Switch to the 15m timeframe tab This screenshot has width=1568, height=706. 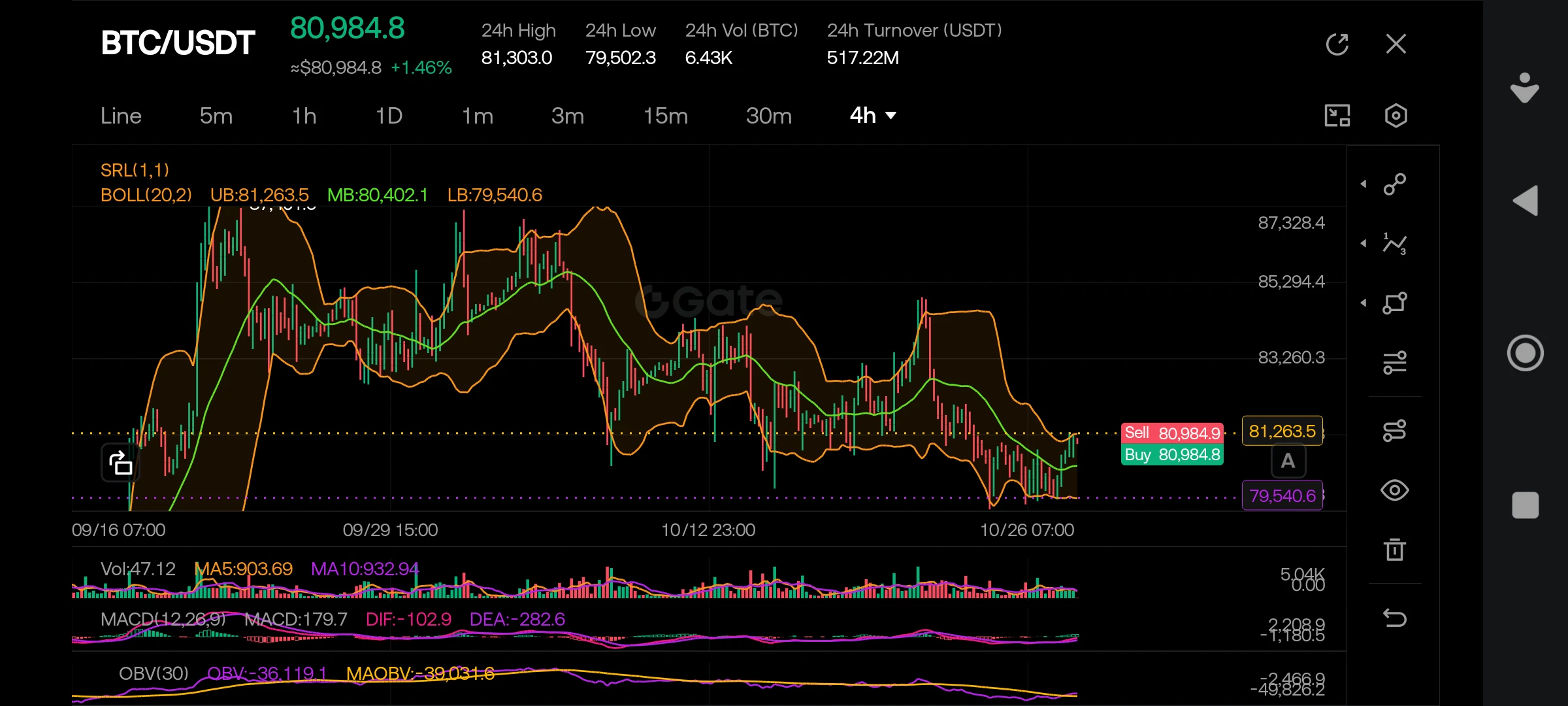coord(666,116)
